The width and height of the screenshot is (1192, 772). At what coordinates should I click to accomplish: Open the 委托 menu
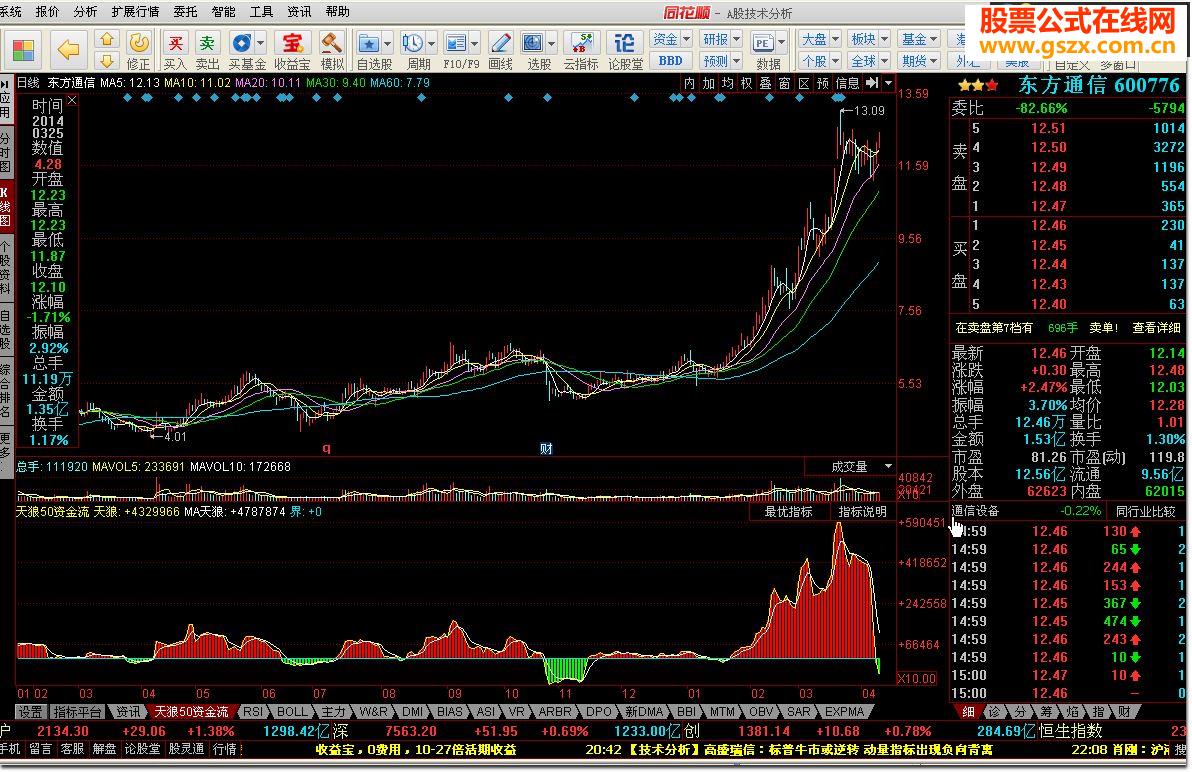coord(185,11)
